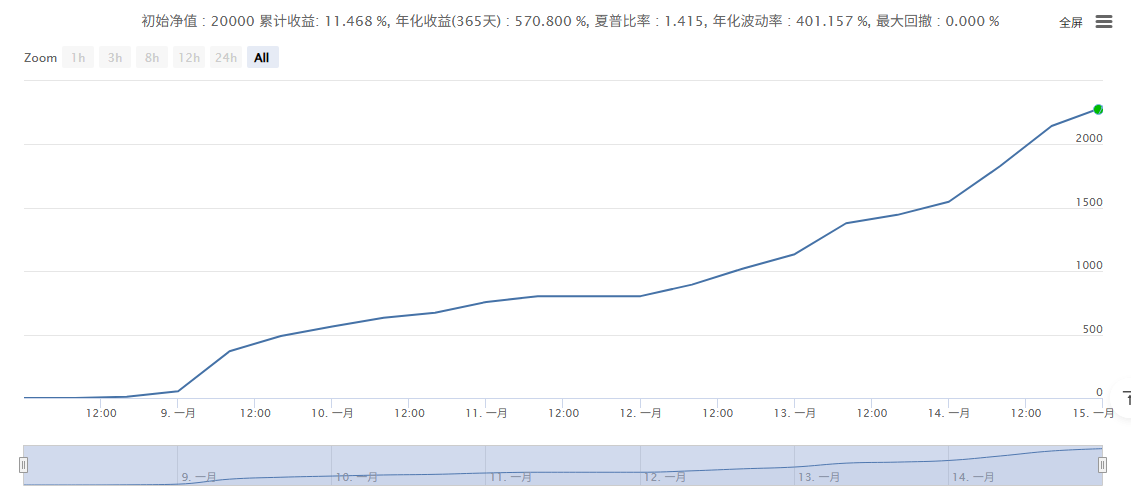The width and height of the screenshot is (1131, 487).
Task: Click the 1500 y-axis label
Action: click(1088, 202)
